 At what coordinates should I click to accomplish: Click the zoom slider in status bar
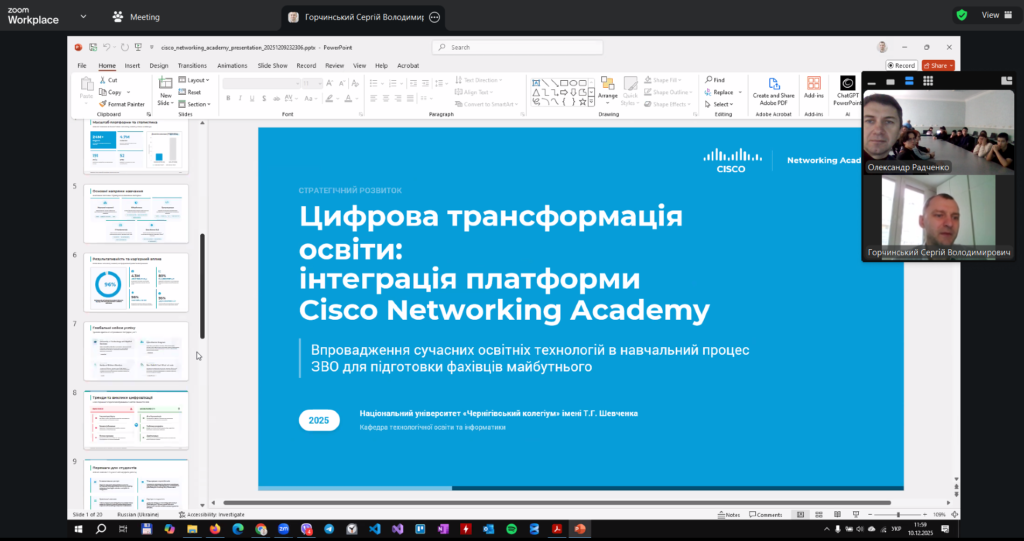pyautogui.click(x=898, y=514)
